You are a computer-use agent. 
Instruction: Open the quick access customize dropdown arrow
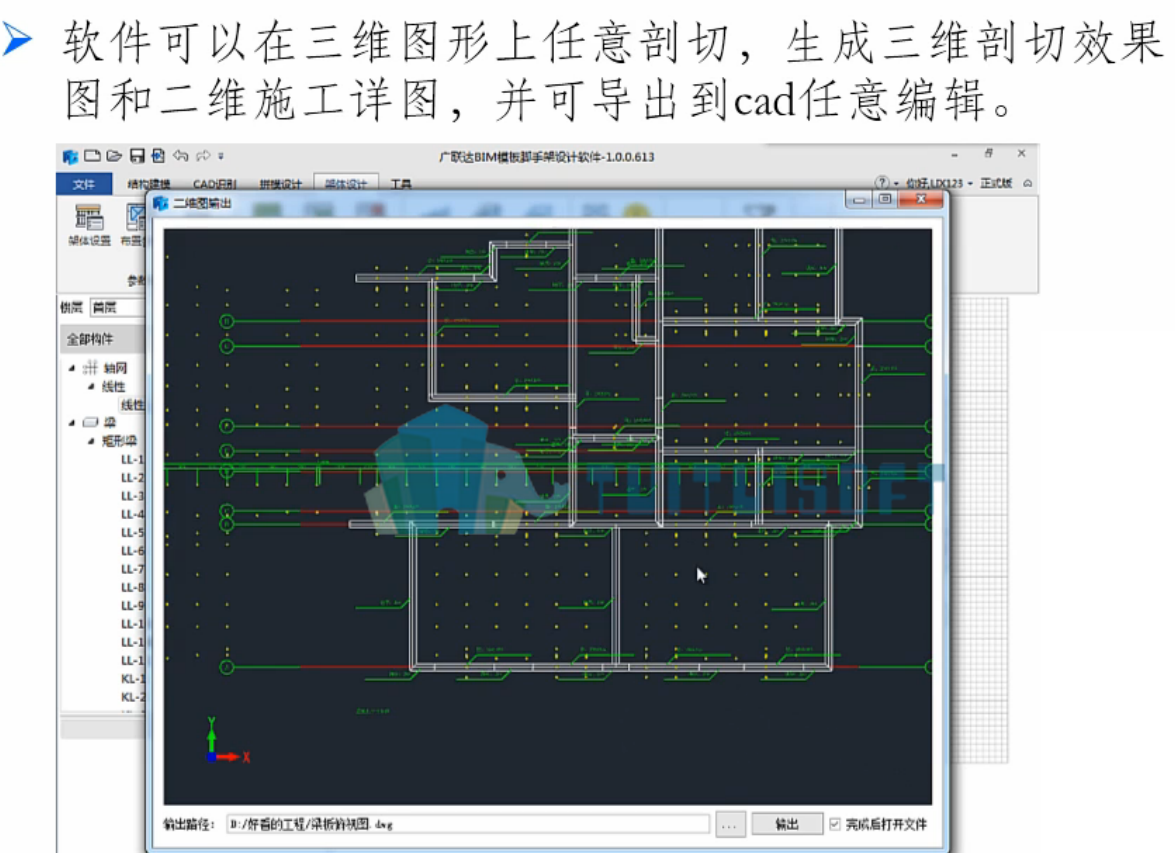pos(221,157)
